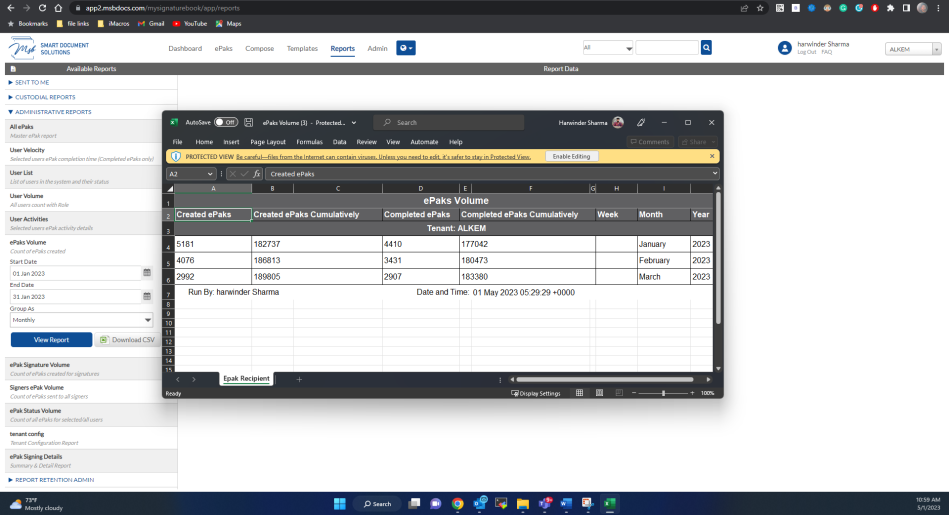The height and width of the screenshot is (515, 949).
Task: Select the Data ribbon tab
Action: tap(340, 142)
